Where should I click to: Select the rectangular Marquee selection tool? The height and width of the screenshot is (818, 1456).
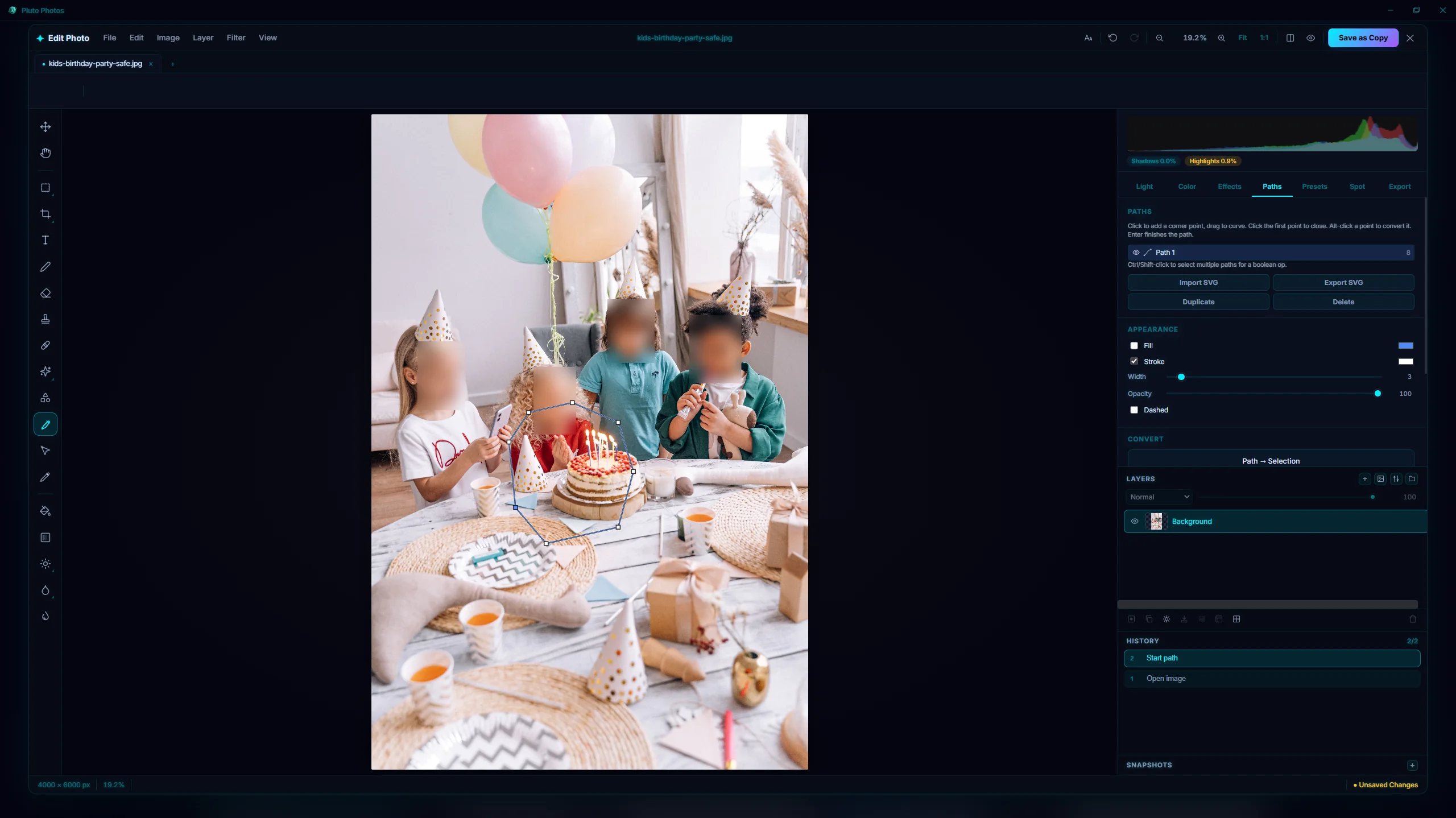(x=45, y=188)
